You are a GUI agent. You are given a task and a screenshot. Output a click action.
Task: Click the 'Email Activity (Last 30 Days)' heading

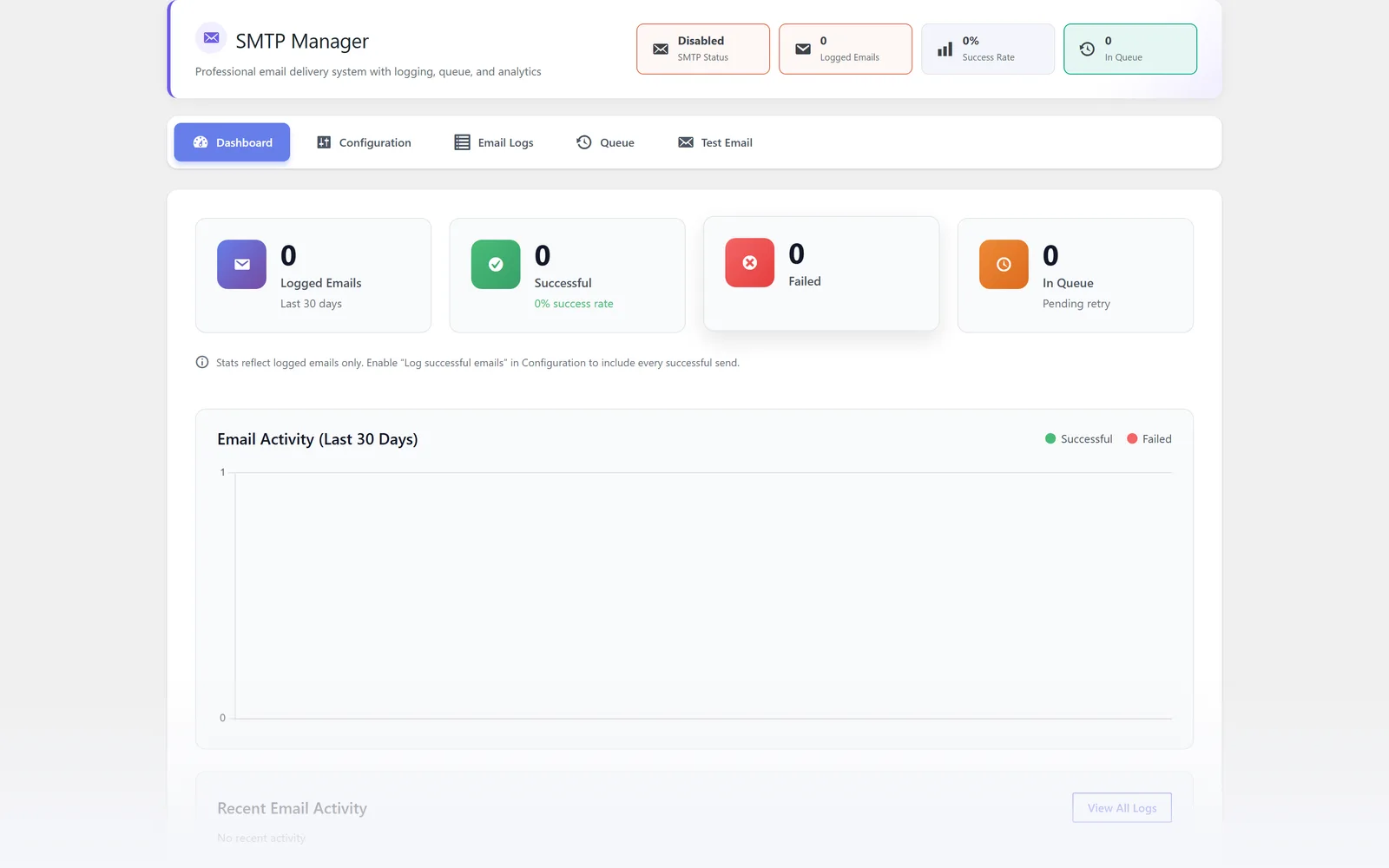318,439
